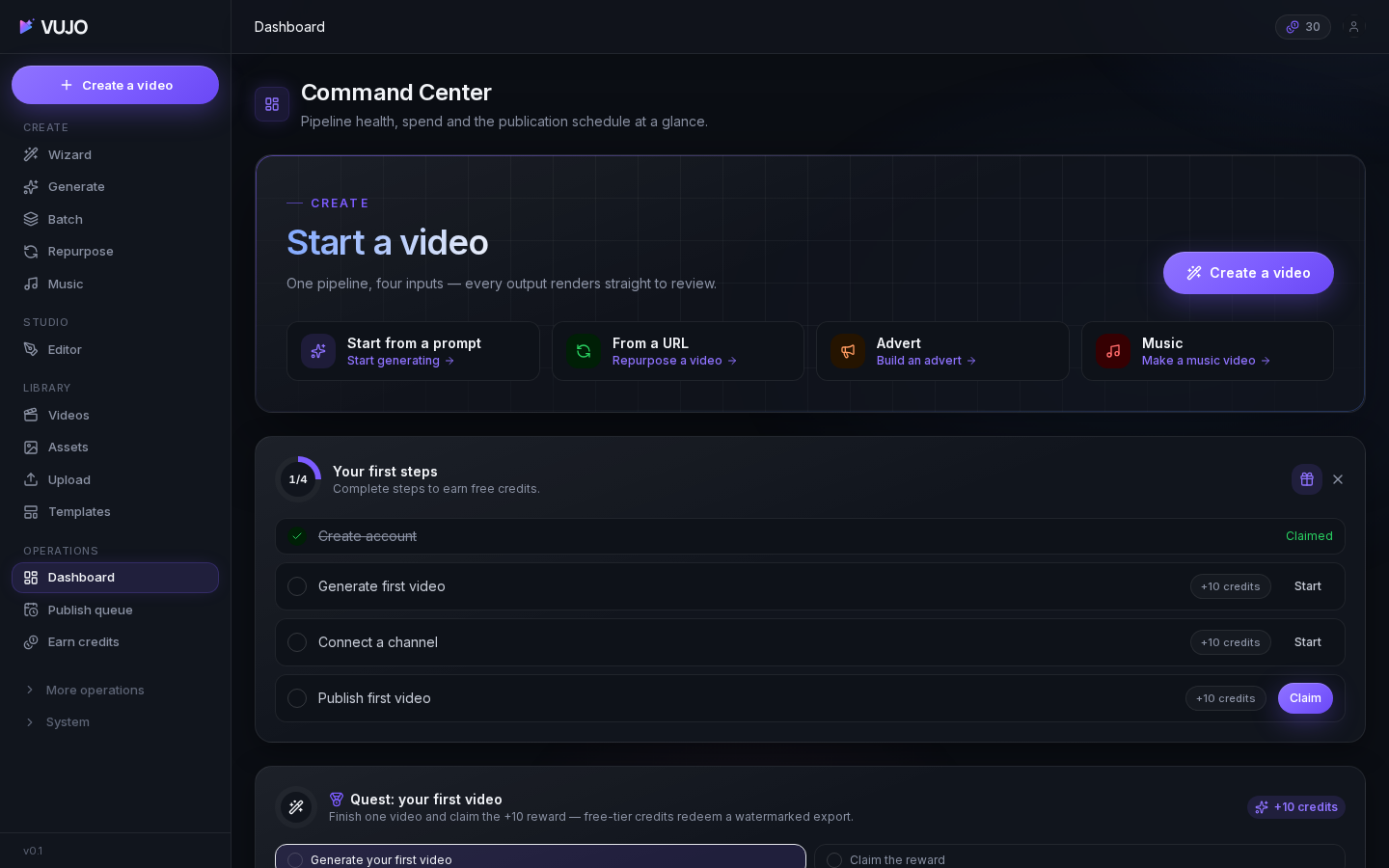Click the sidebar Create a video button
The height and width of the screenshot is (868, 1389).
[x=115, y=85]
